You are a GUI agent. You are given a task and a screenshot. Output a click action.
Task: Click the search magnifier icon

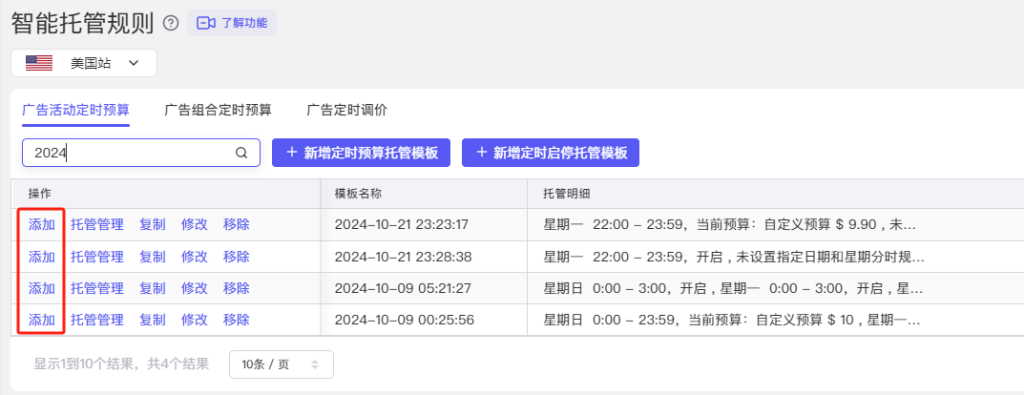tap(241, 153)
